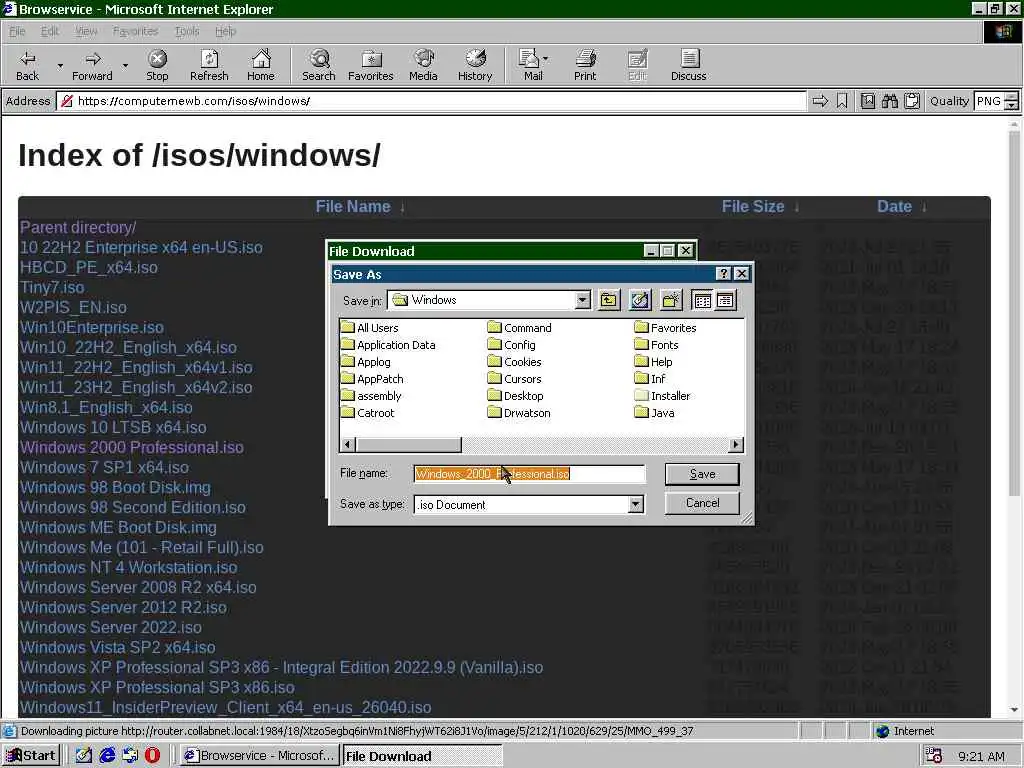Click the Save As help question button
The height and width of the screenshot is (768, 1024).
pyautogui.click(x=723, y=274)
